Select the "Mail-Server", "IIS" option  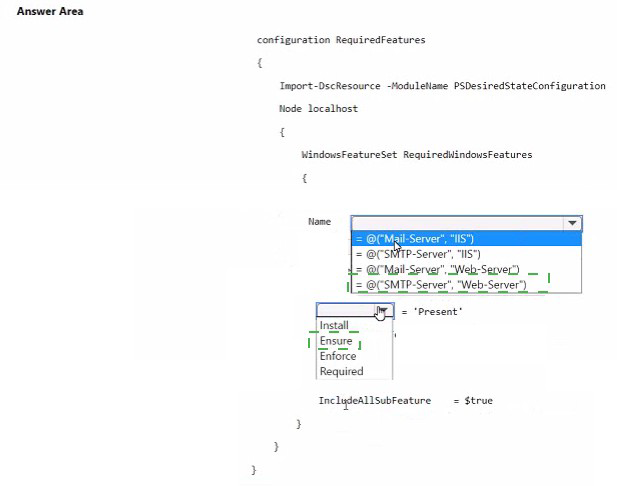pyautogui.click(x=415, y=239)
